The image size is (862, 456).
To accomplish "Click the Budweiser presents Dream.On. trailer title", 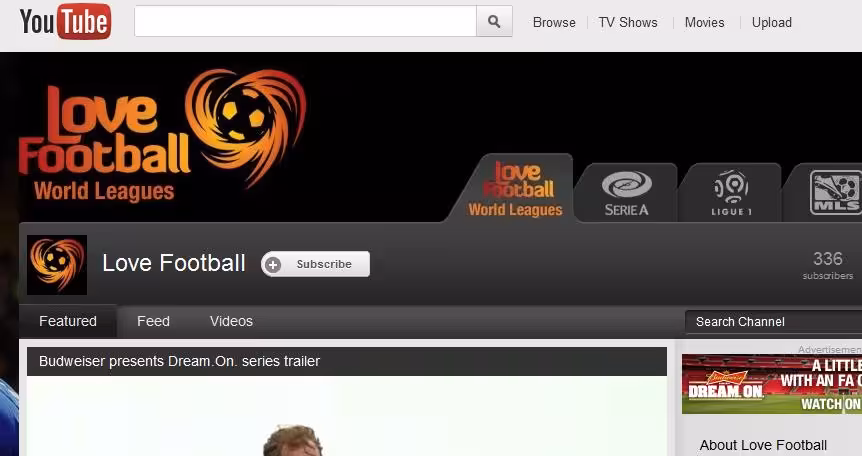I will pyautogui.click(x=179, y=361).
